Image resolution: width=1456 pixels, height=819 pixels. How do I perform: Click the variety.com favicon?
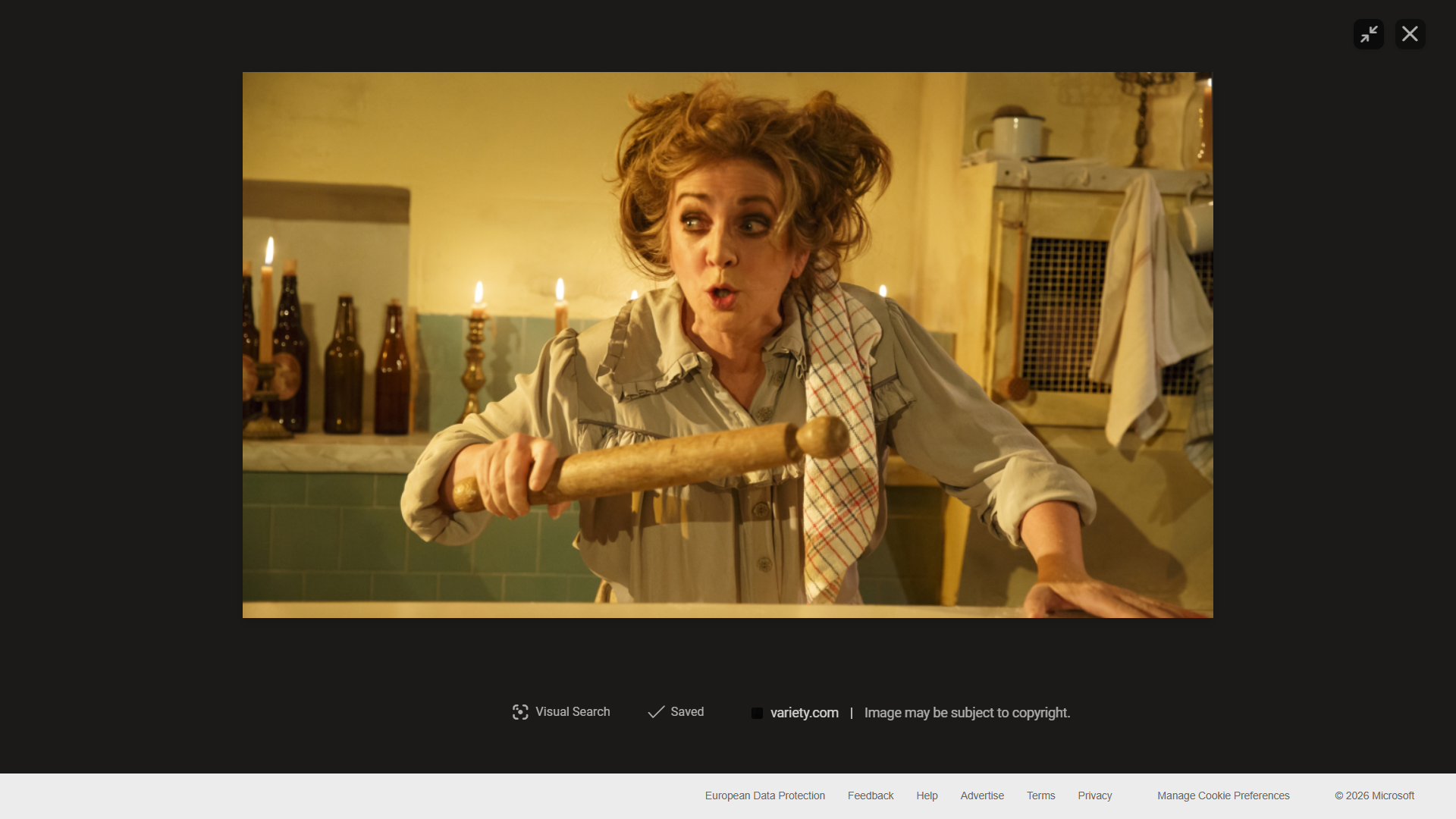(x=756, y=713)
